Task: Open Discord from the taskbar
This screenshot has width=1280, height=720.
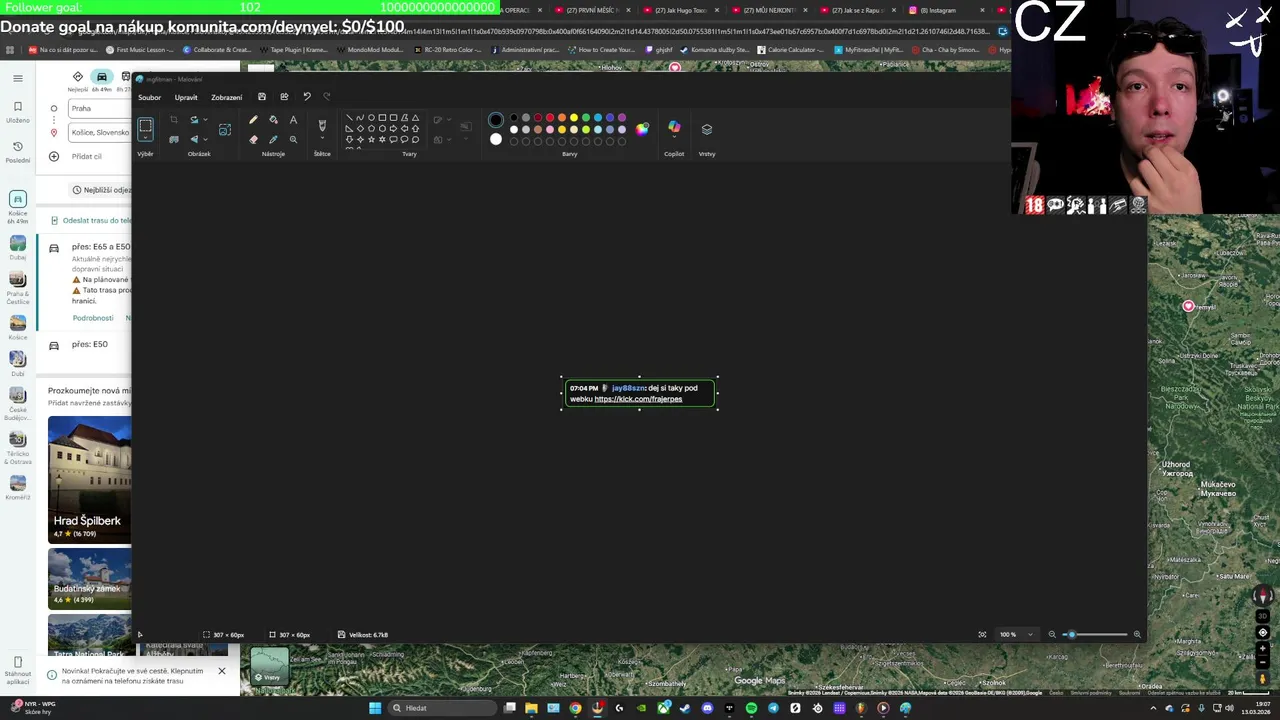Action: pyautogui.click(x=707, y=708)
